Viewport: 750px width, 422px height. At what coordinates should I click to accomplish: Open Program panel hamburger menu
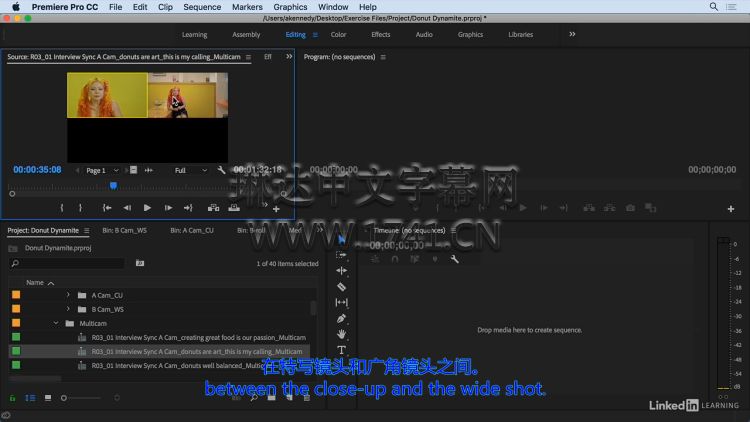tap(383, 57)
